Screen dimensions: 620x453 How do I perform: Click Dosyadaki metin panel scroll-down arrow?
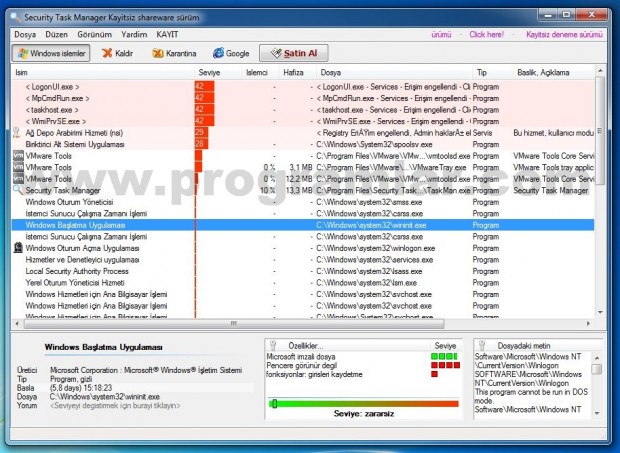point(597,413)
